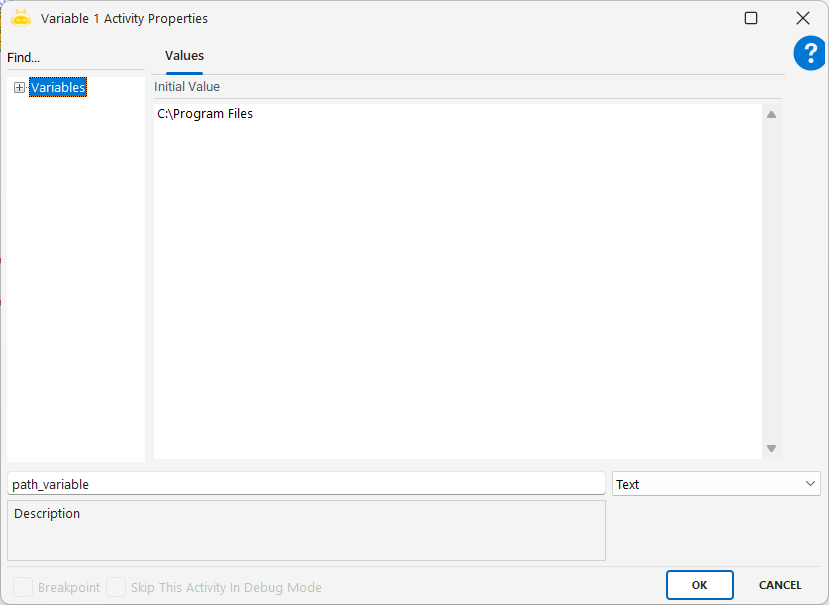
Task: Click the C:\Program Files initial value text
Action: (x=205, y=114)
